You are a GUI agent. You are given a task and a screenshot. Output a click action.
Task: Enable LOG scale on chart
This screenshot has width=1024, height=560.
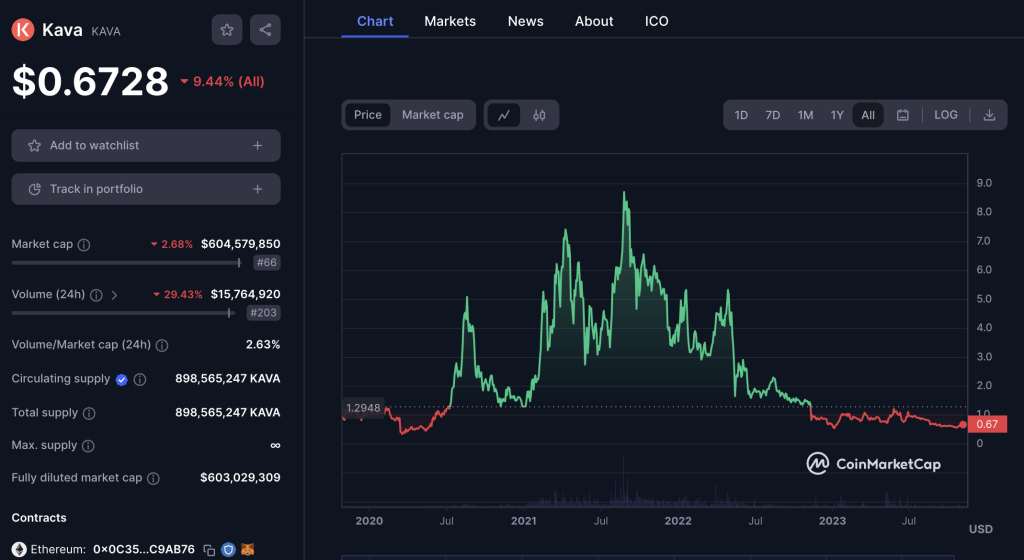(x=946, y=115)
